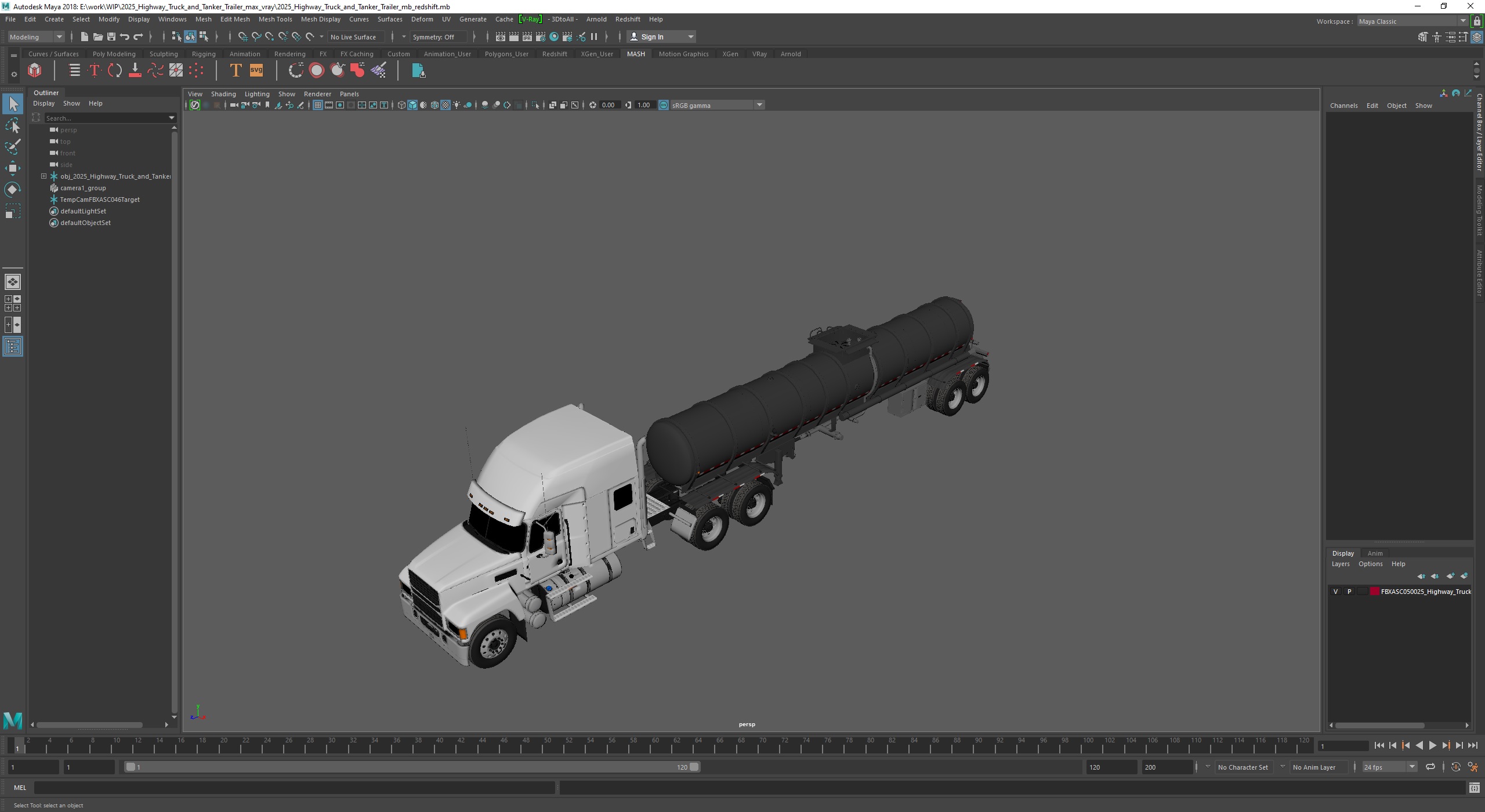Click the red T MASH shelf icon
This screenshot has width=1485, height=812.
(x=95, y=71)
